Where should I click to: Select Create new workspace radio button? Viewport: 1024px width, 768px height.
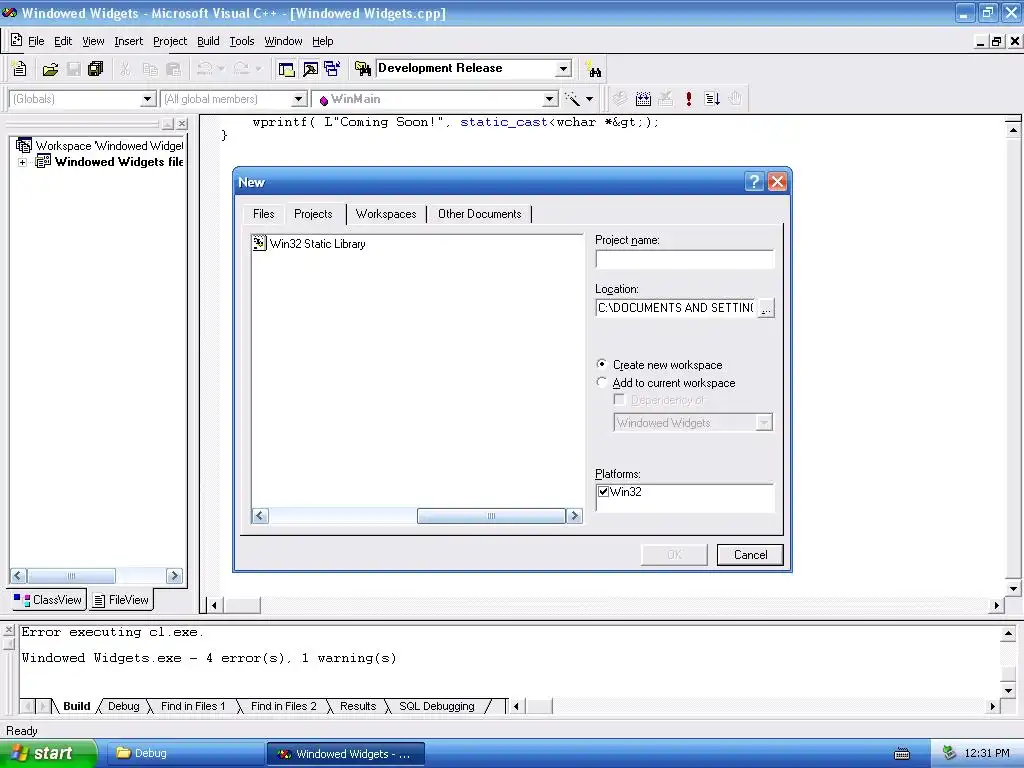[601, 364]
